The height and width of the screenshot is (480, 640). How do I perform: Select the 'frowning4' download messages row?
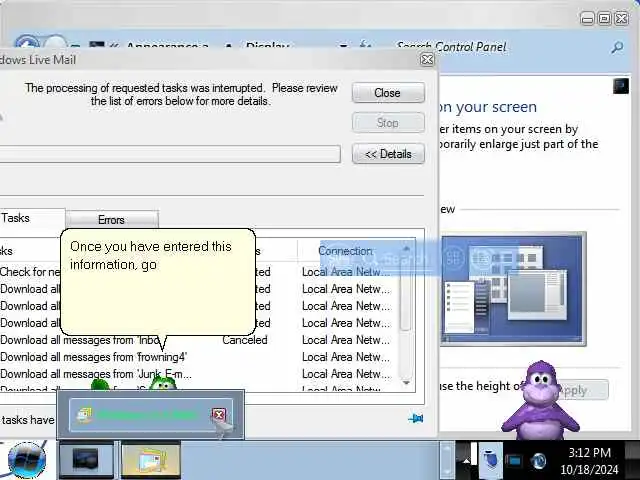point(93,357)
